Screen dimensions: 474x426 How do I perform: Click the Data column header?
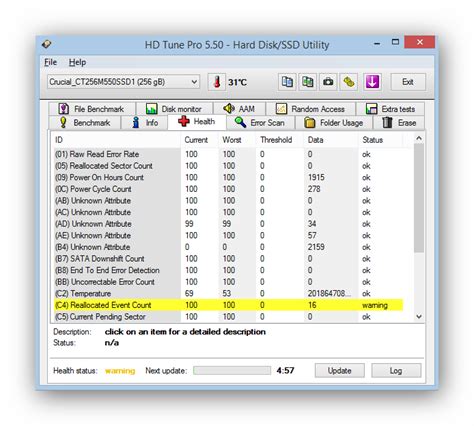(331, 140)
